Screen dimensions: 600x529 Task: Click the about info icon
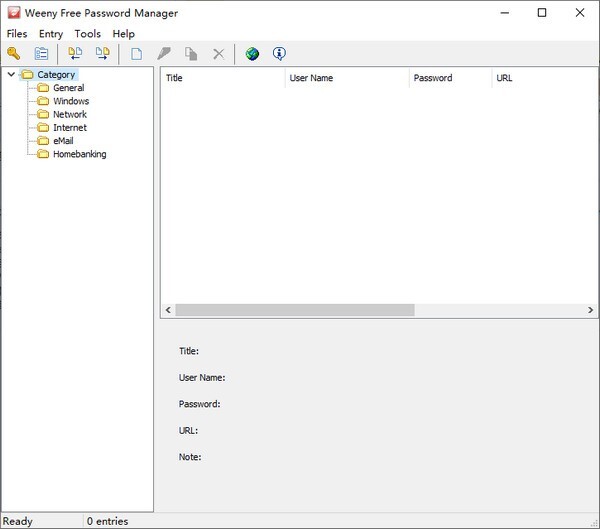point(279,54)
